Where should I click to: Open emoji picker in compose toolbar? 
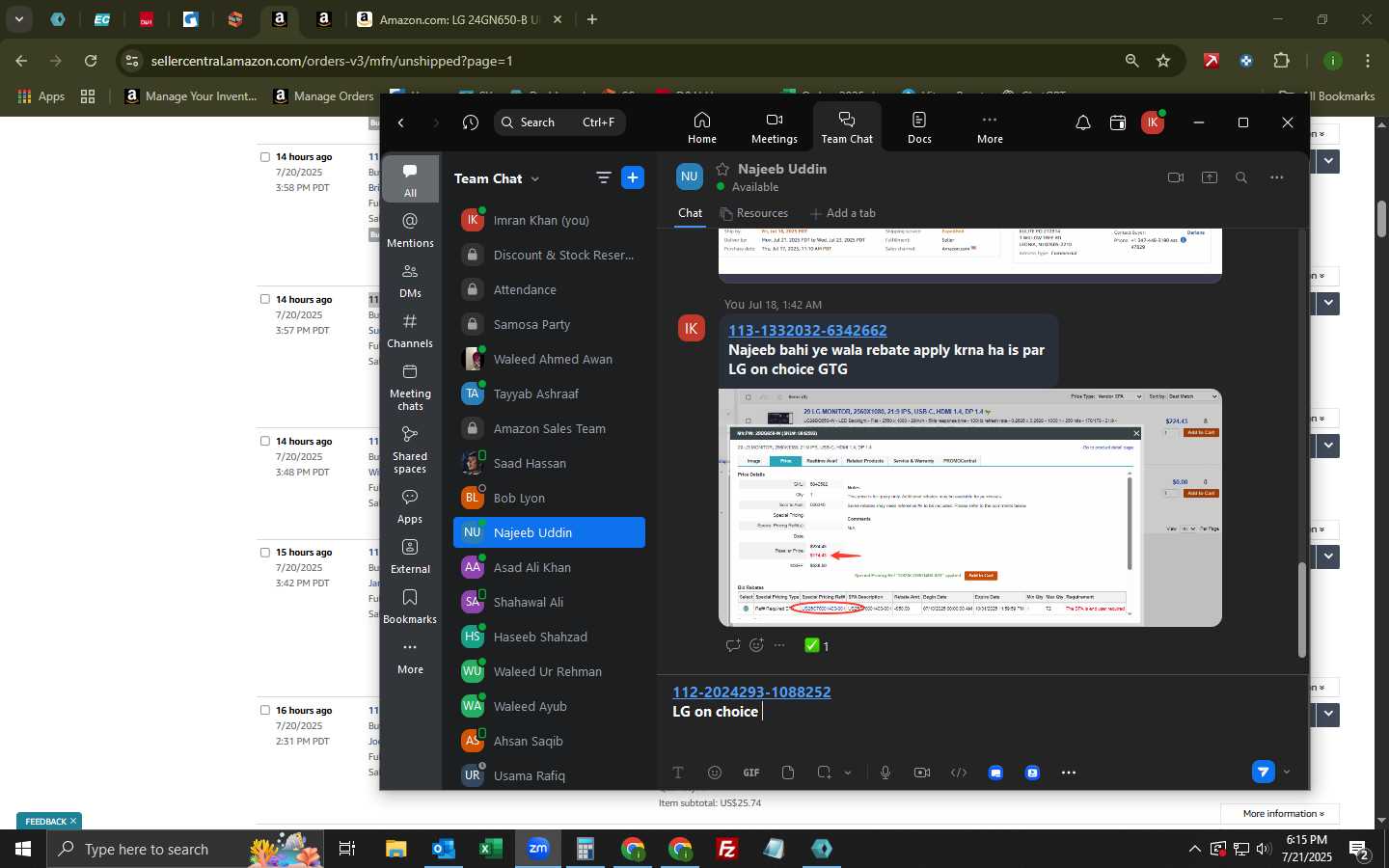coord(715,773)
